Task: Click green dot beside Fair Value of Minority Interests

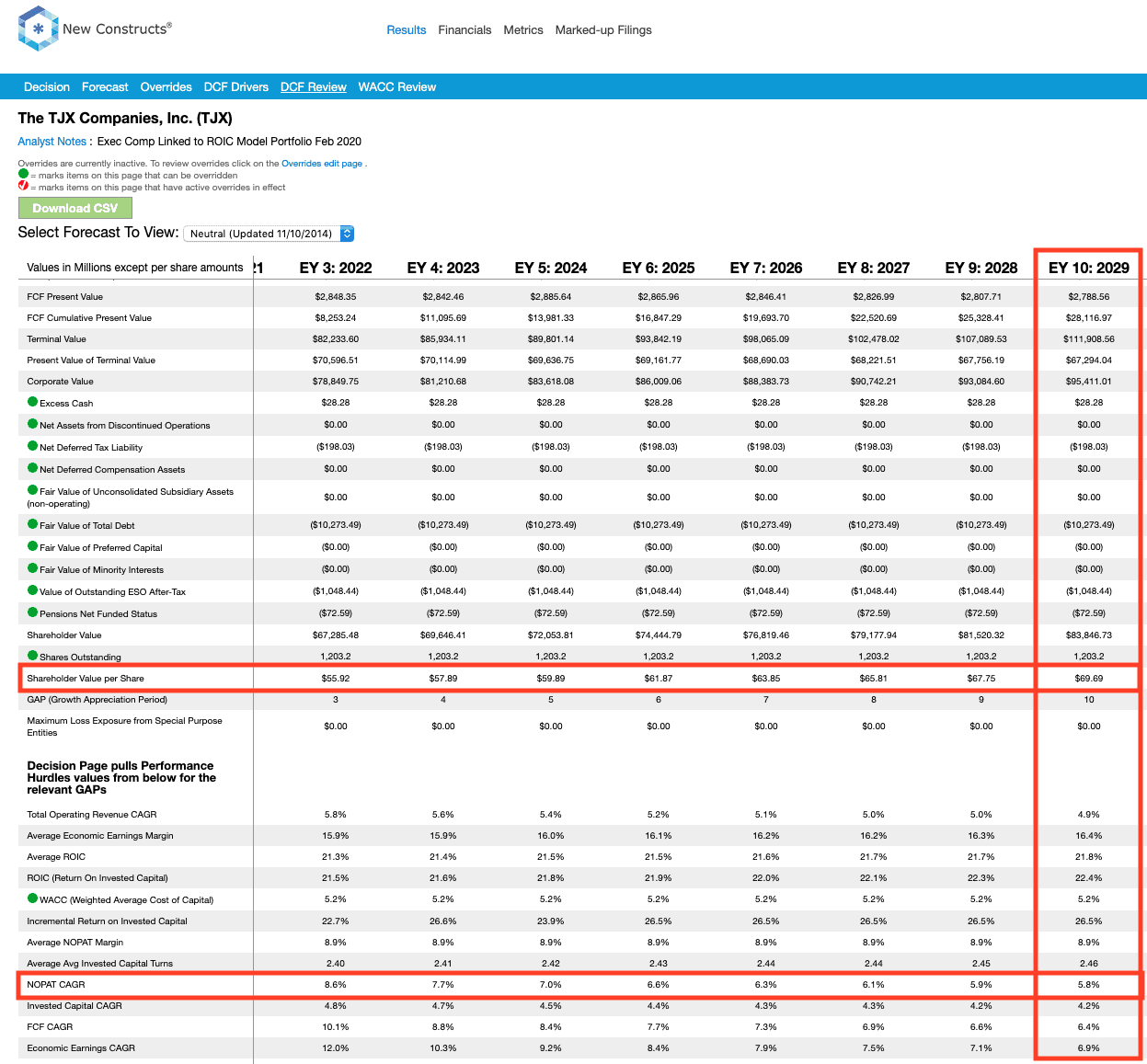Action: tap(32, 568)
